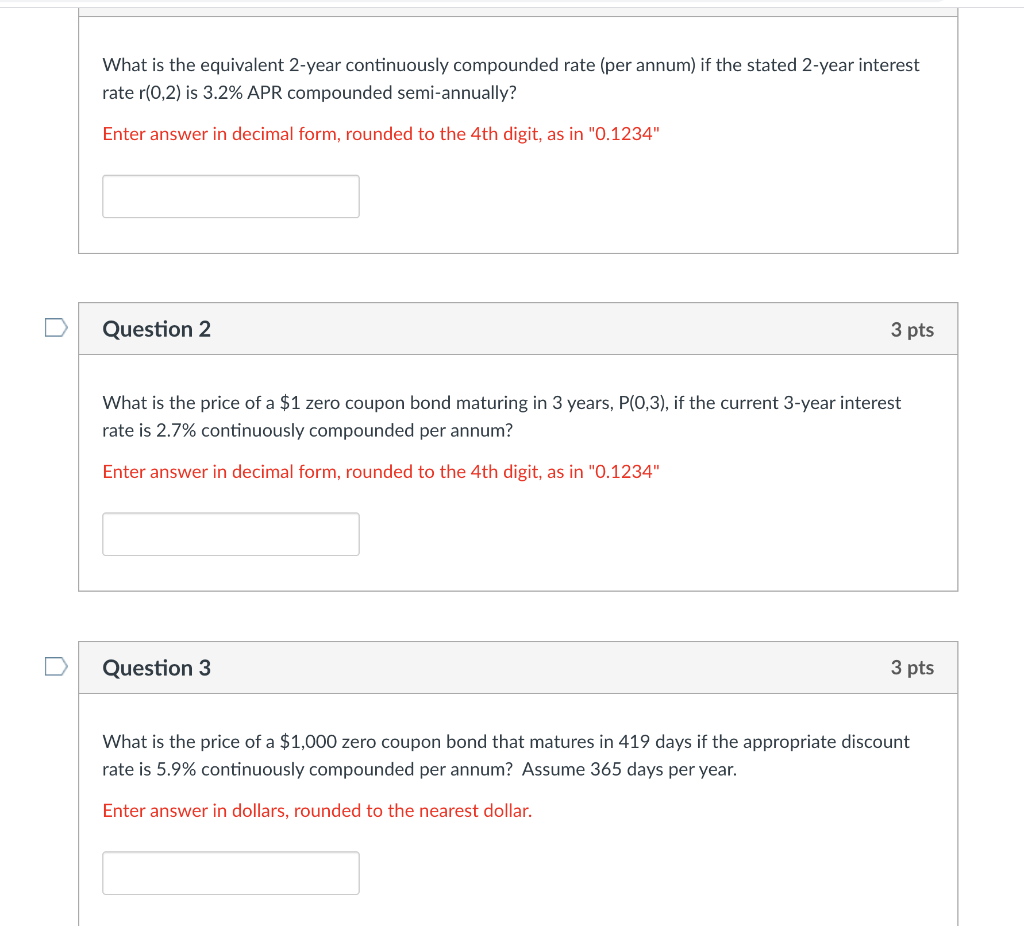Click the 3 pts label on Question 2
Image resolution: width=1024 pixels, height=926 pixels.
912,329
